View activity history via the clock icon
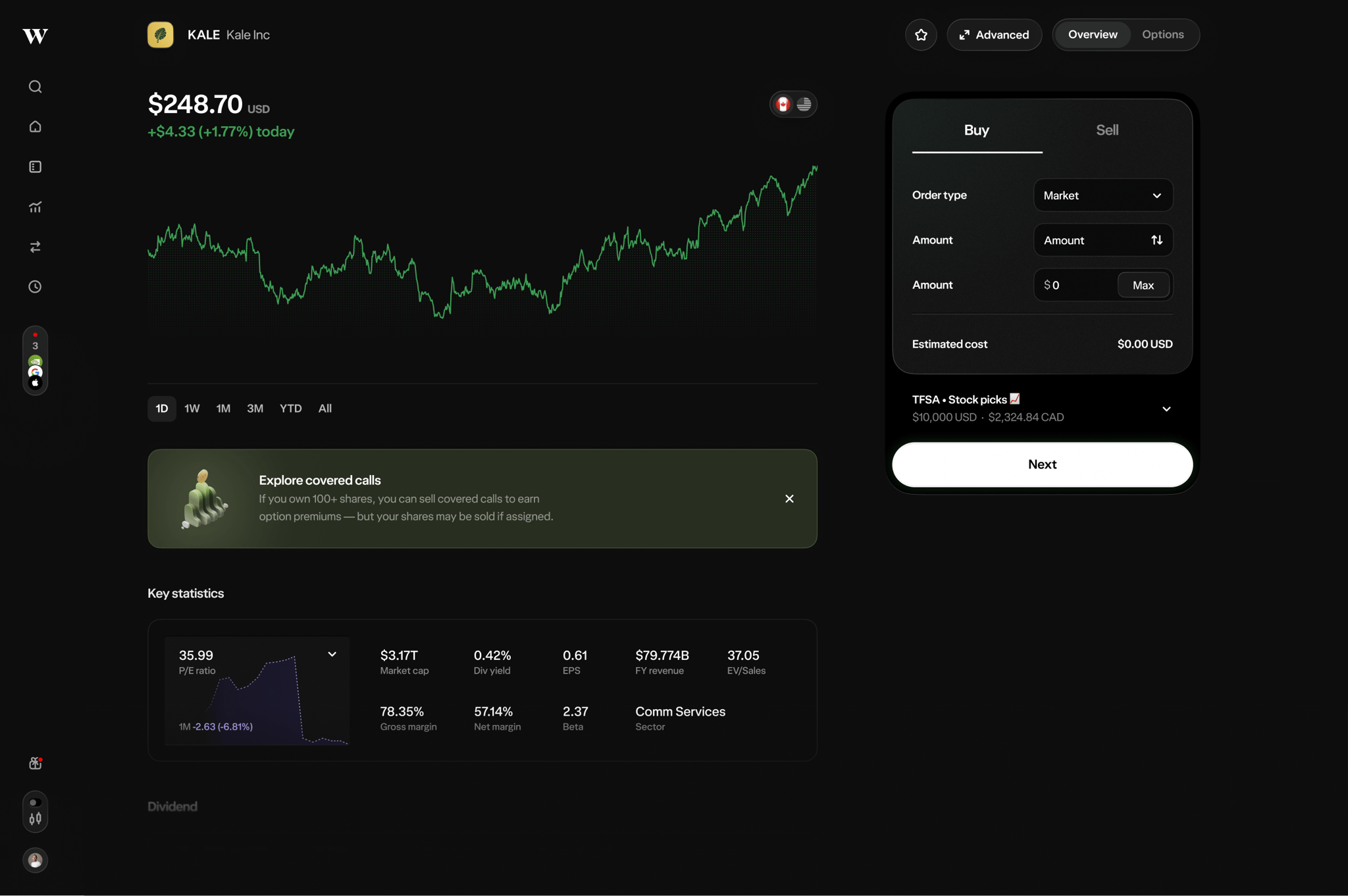 coord(35,286)
